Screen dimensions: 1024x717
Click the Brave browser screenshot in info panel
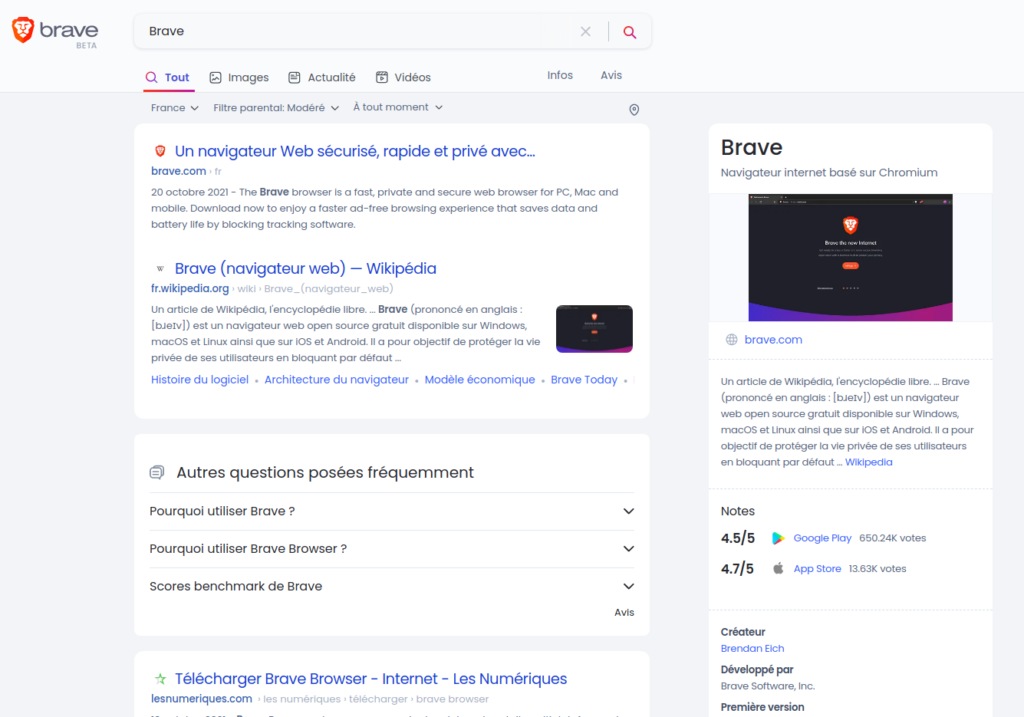point(850,257)
